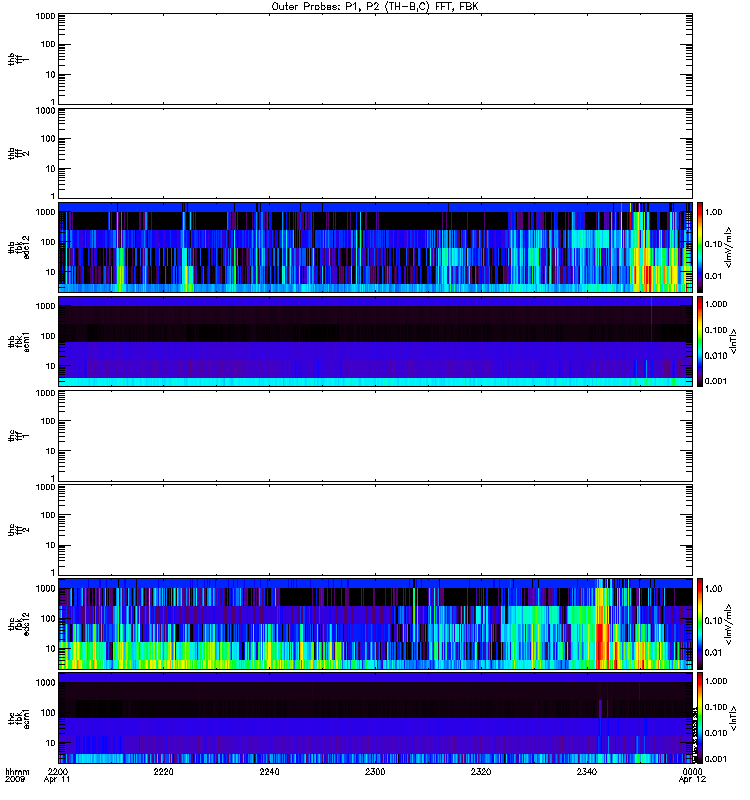The width and height of the screenshot is (750, 800).
Task: Click inside the thc fbk edc12 spectrogram
Action: 375,624
